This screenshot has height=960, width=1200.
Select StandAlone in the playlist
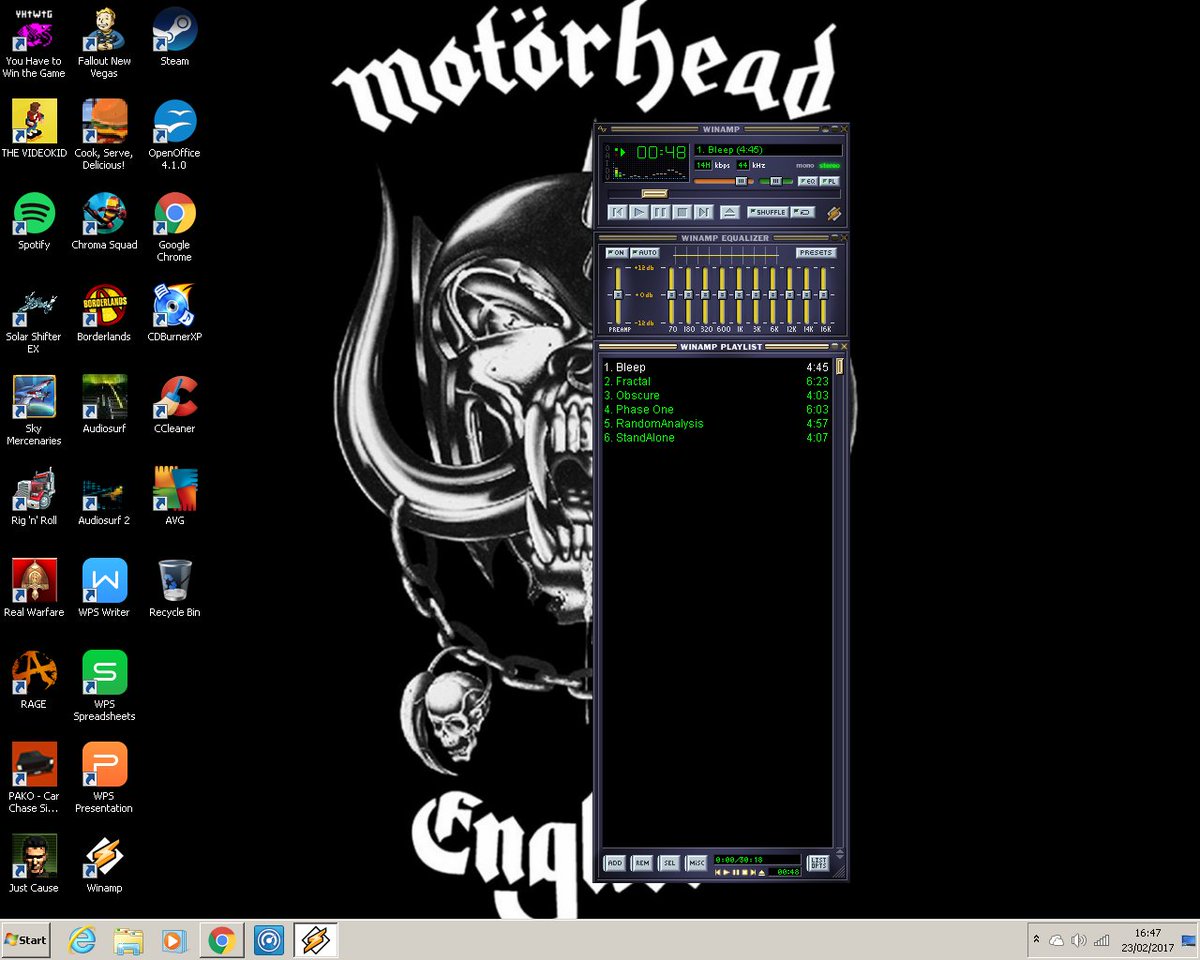[716, 437]
